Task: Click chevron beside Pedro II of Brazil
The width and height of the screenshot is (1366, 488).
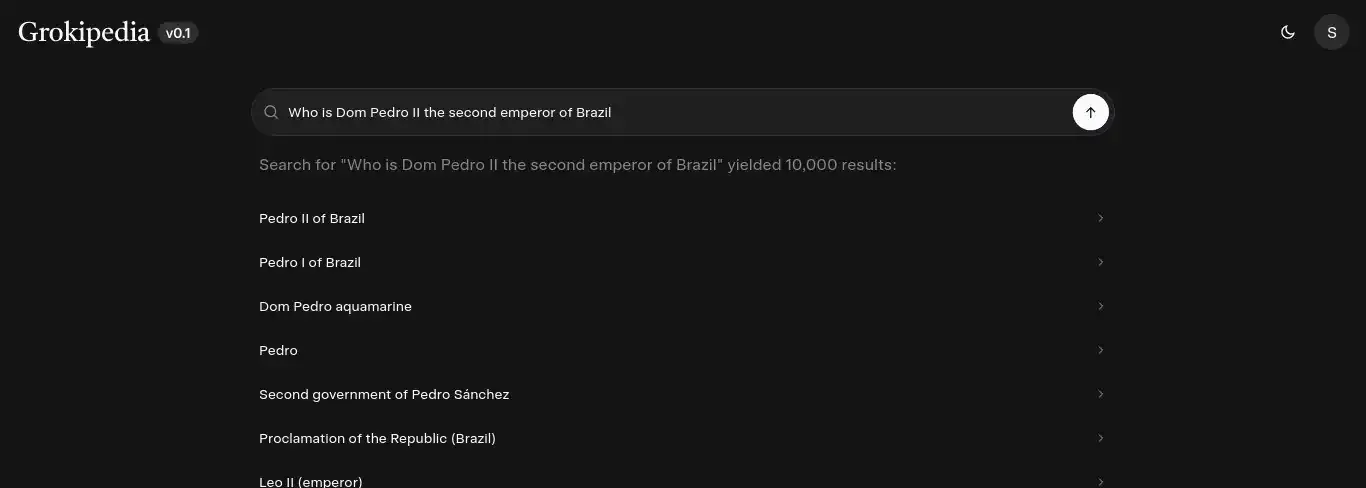Action: (1100, 218)
